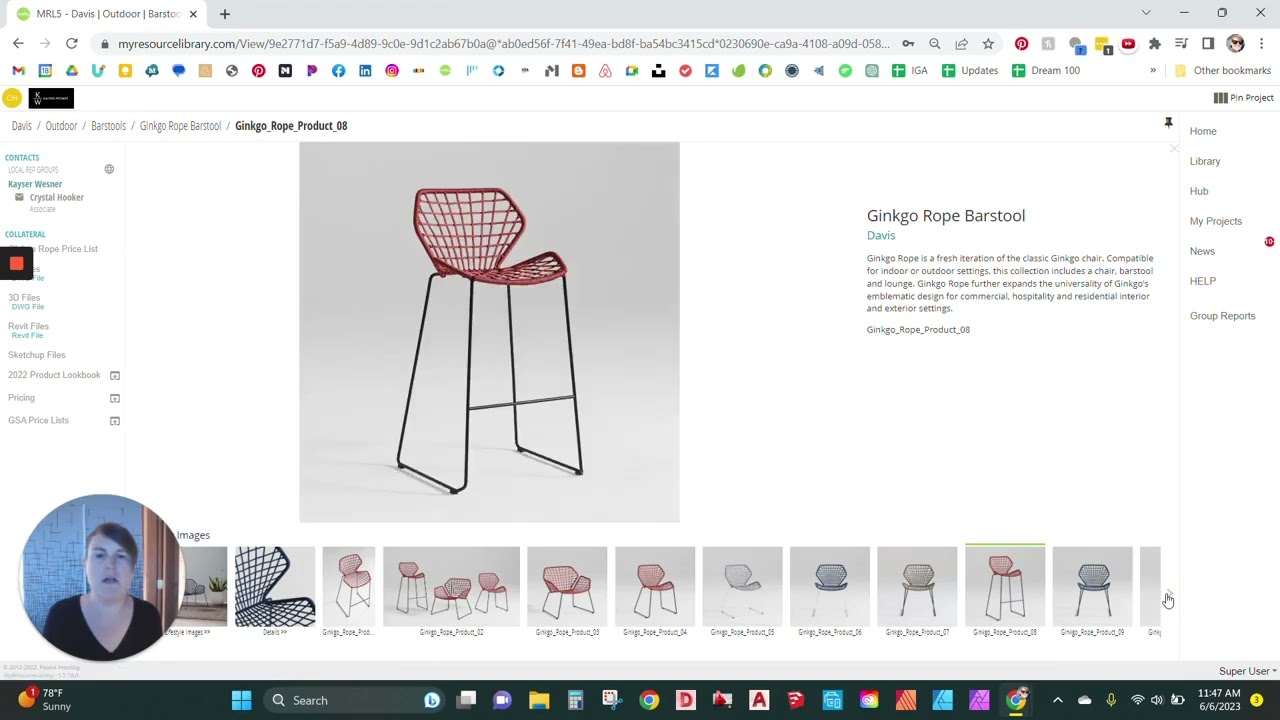Open the Other bookmarks folder

point(1223,71)
